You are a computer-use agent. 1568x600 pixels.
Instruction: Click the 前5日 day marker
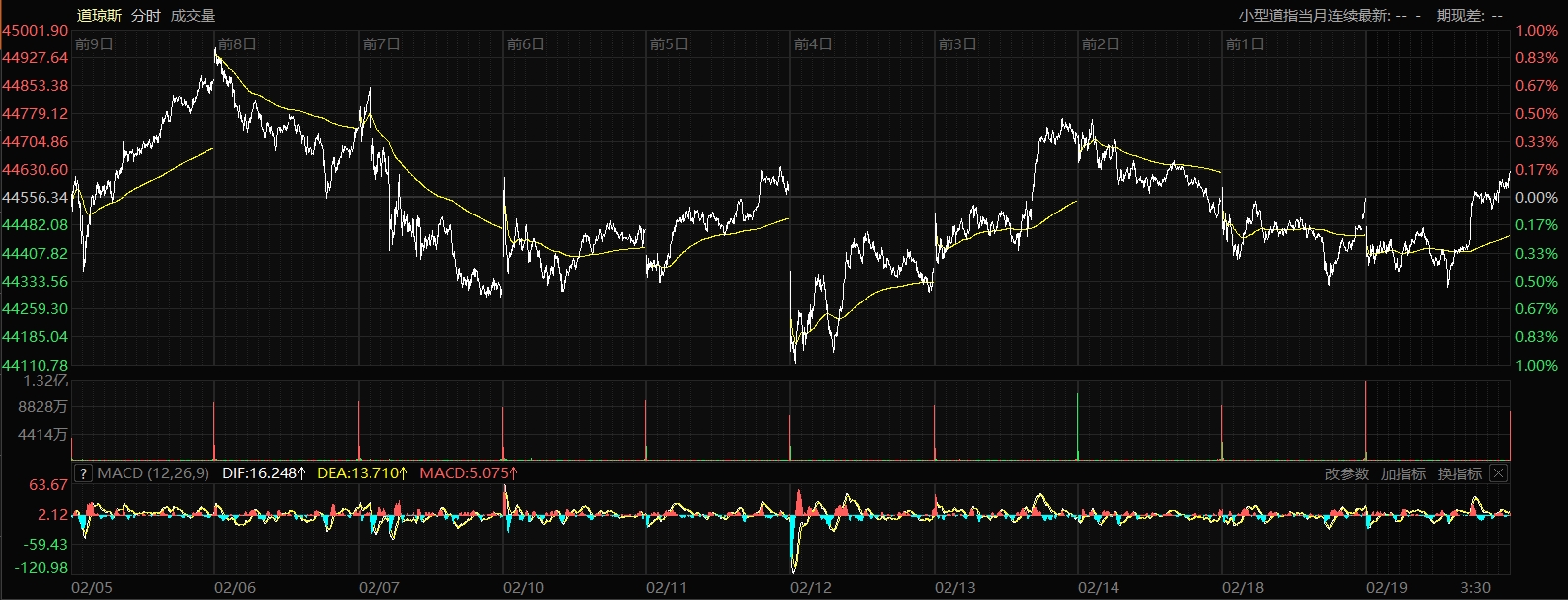pyautogui.click(x=669, y=44)
